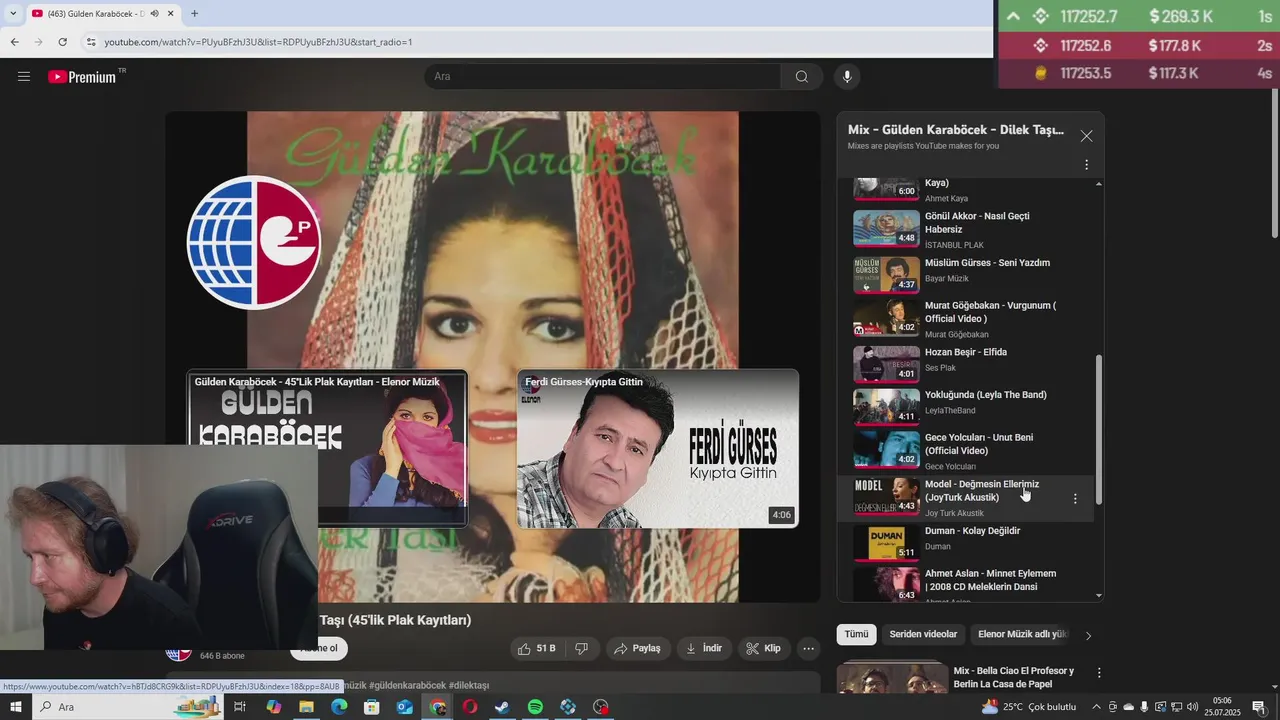Open Microsoft Store from taskbar
Image resolution: width=1280 pixels, height=720 pixels.
(371, 707)
